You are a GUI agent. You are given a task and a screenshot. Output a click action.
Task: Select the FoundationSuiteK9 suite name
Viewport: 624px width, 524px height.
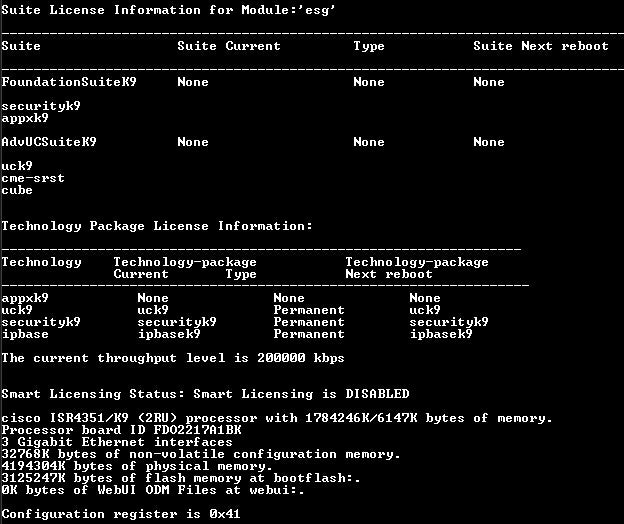tap(69, 82)
